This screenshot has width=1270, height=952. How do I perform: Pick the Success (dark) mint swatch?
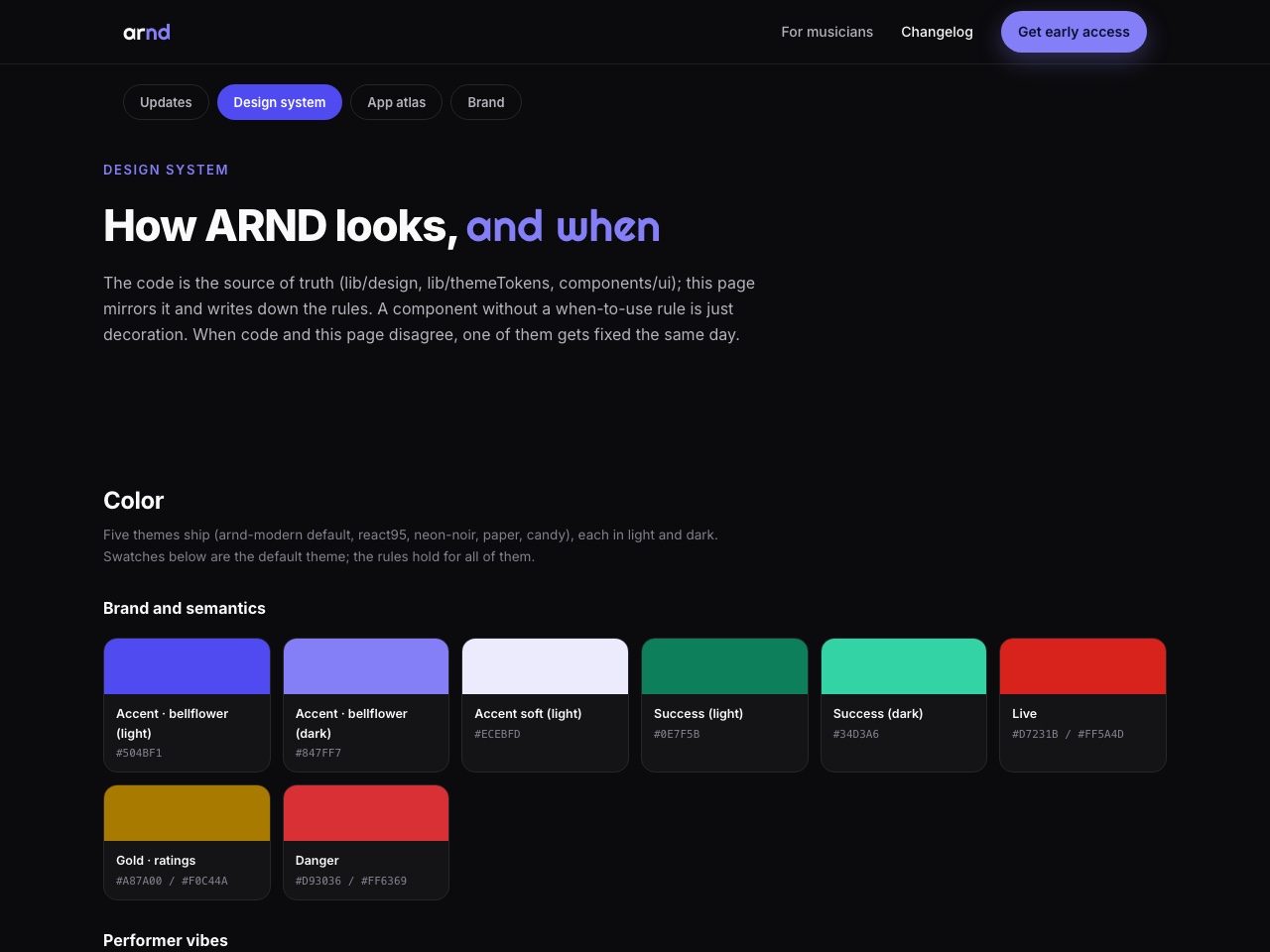(x=904, y=666)
